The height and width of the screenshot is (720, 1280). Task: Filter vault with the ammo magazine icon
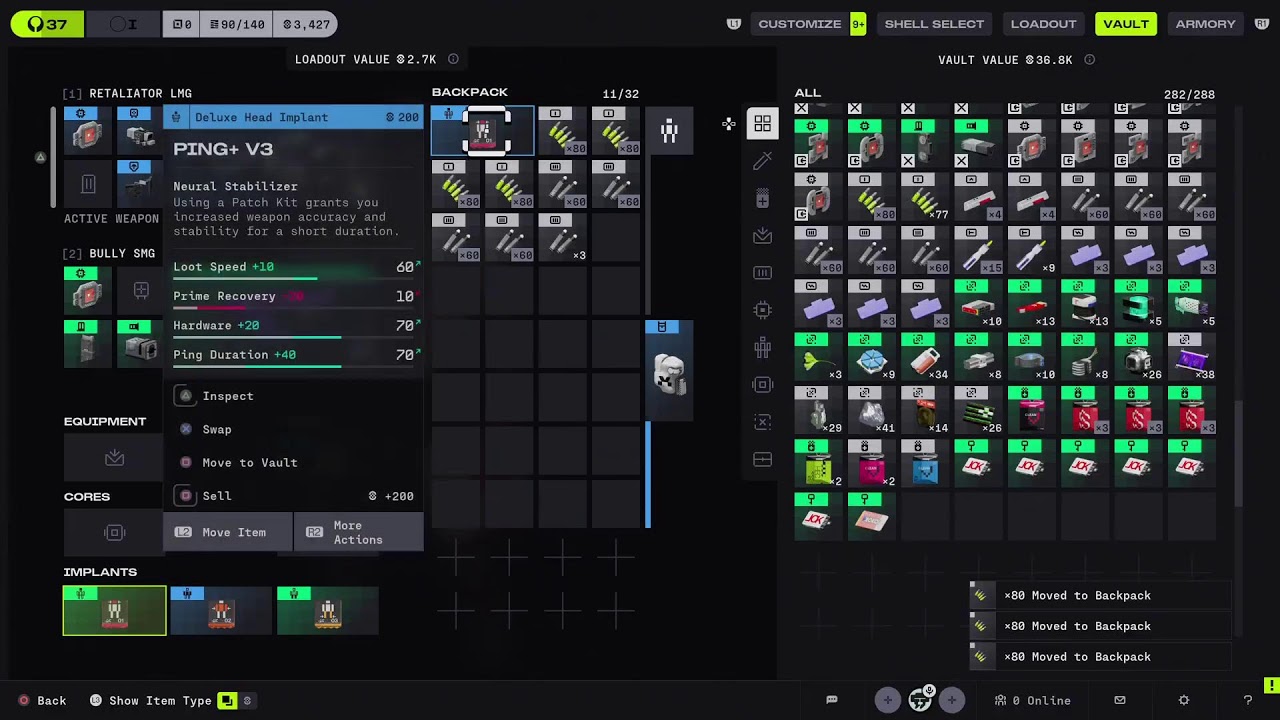tap(762, 273)
